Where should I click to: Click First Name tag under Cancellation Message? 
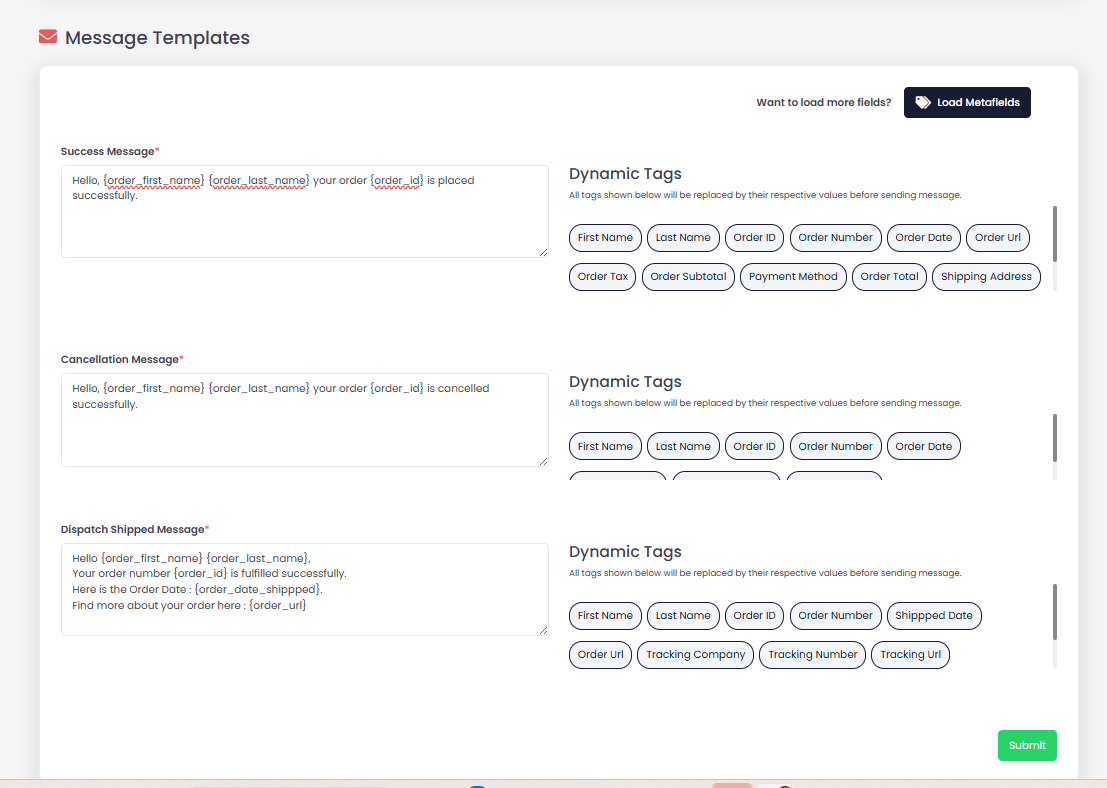[x=605, y=447]
